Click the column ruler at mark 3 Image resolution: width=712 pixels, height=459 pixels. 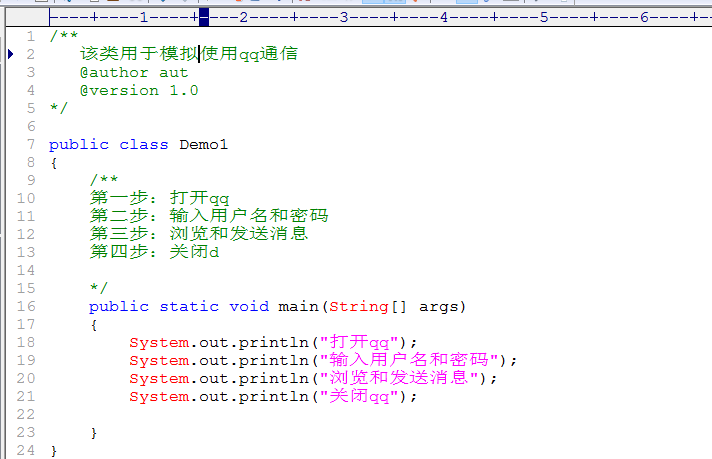[x=344, y=17]
